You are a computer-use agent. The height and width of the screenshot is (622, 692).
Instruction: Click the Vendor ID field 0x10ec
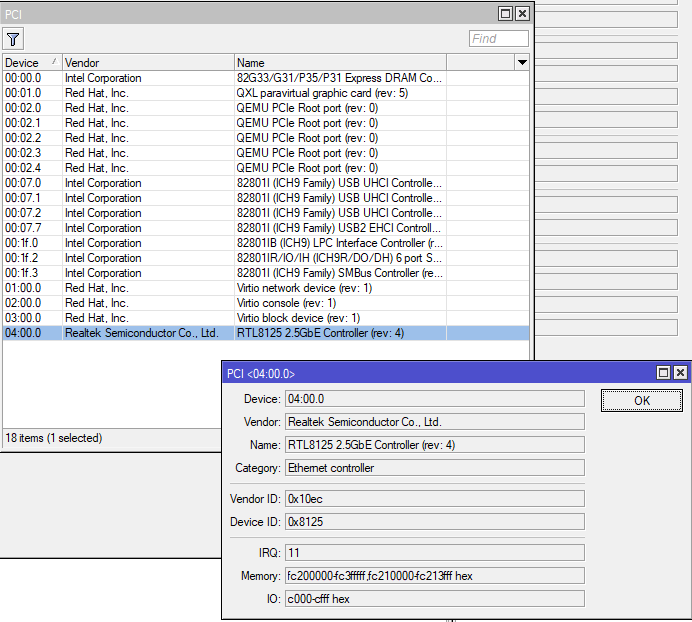click(435, 499)
